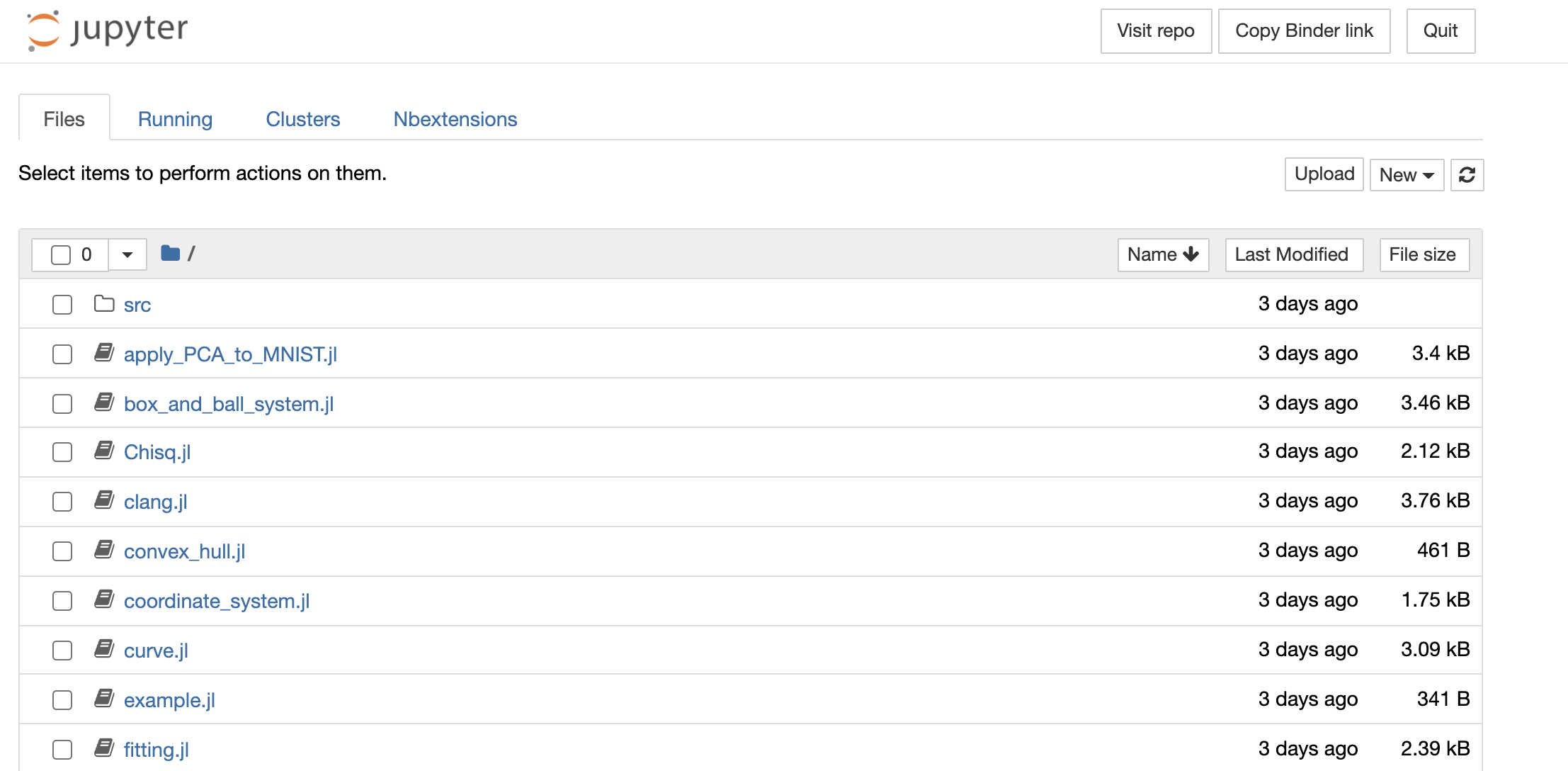Screen dimensions: 1568x771
Task: Click the blue root folder icon
Action: coord(170,253)
